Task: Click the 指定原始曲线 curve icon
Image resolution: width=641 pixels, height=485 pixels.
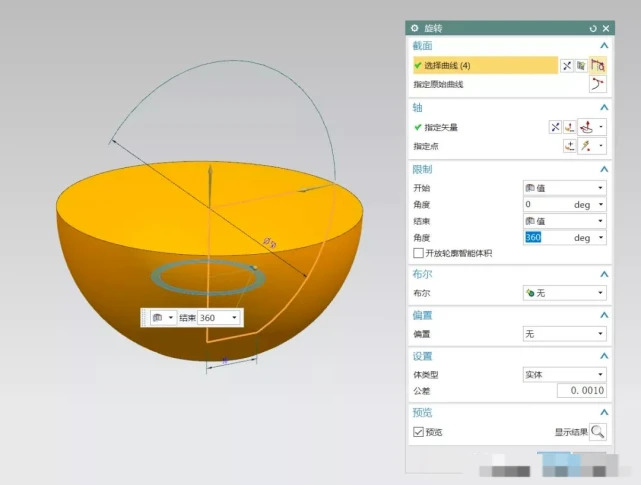Action: (599, 85)
